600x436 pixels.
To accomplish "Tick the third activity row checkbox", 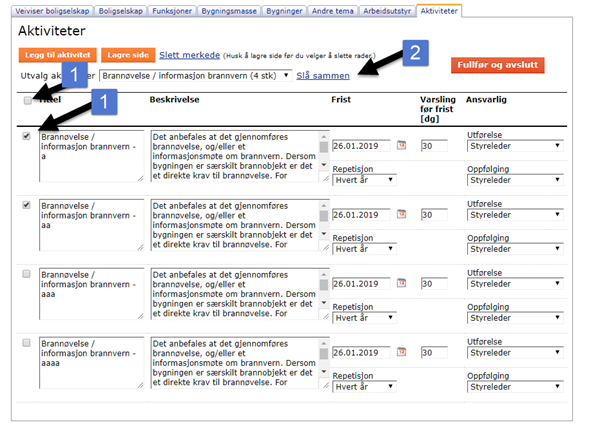I will (x=27, y=274).
